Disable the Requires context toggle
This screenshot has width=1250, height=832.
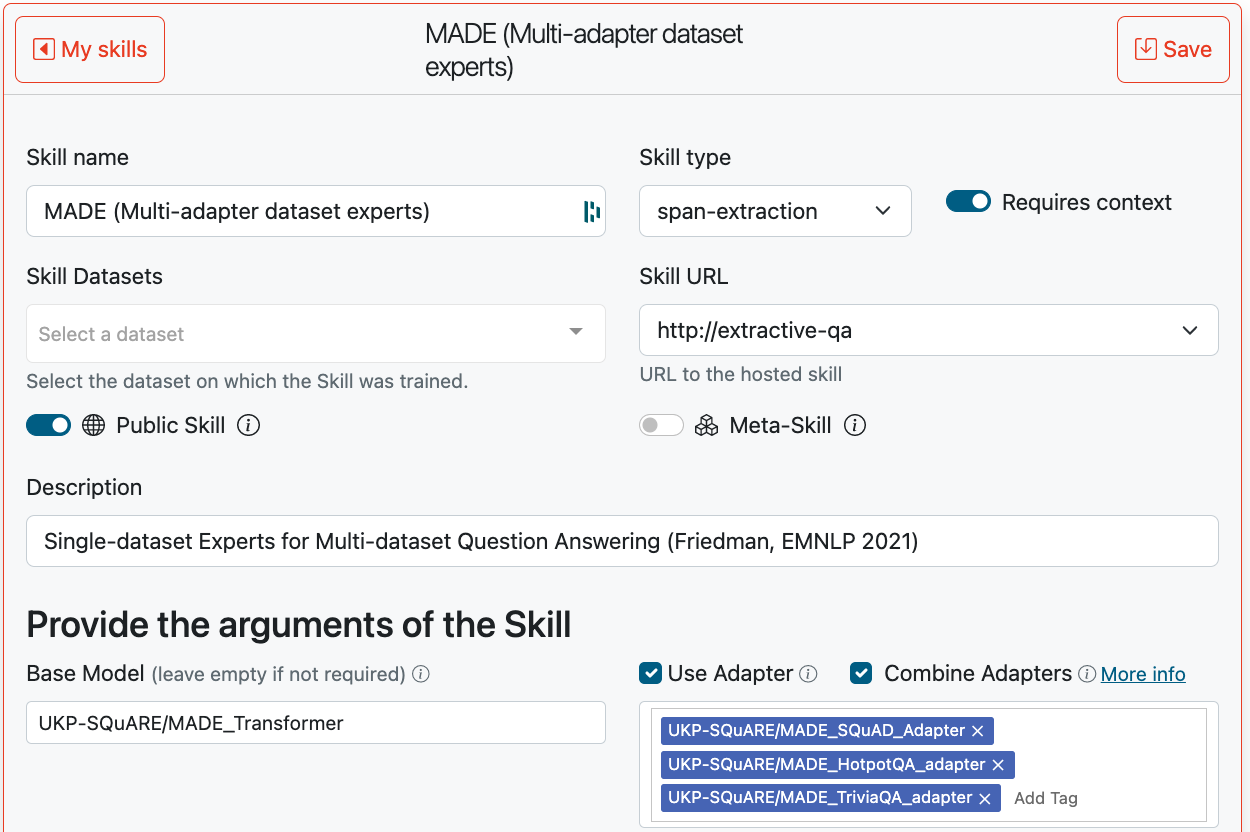pos(968,202)
